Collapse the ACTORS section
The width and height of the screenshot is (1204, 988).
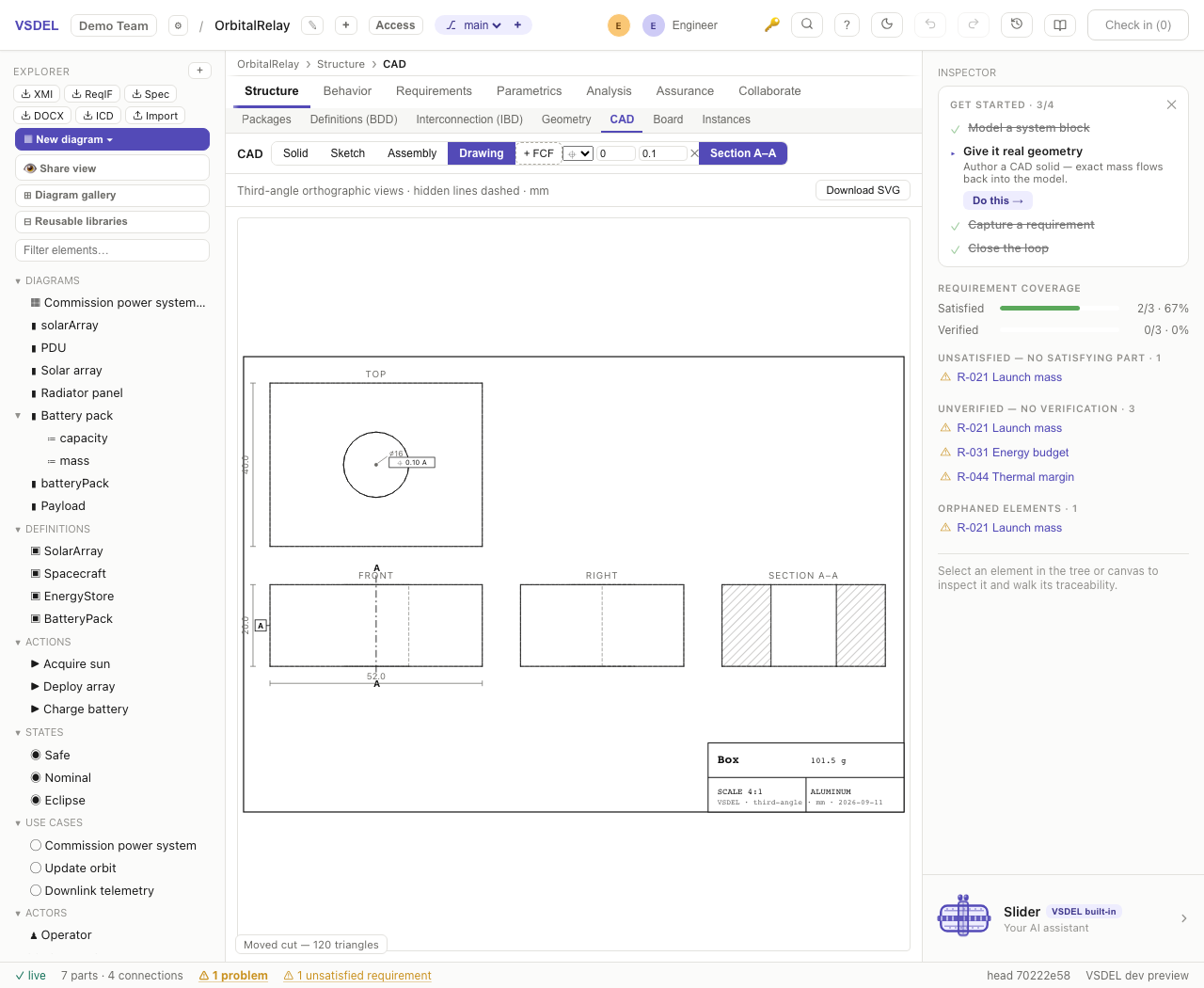tap(18, 914)
